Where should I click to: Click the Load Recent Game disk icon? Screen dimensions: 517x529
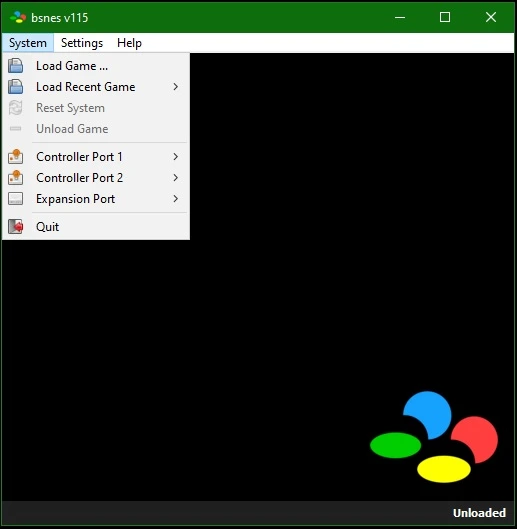(x=16, y=87)
